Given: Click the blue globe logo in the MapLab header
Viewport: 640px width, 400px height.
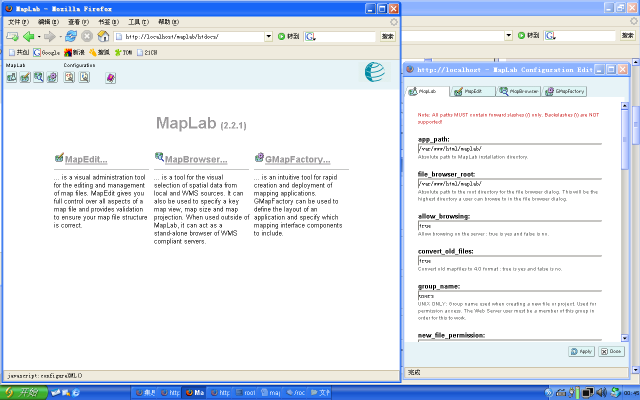Looking at the screenshot, I should tap(374, 72).
